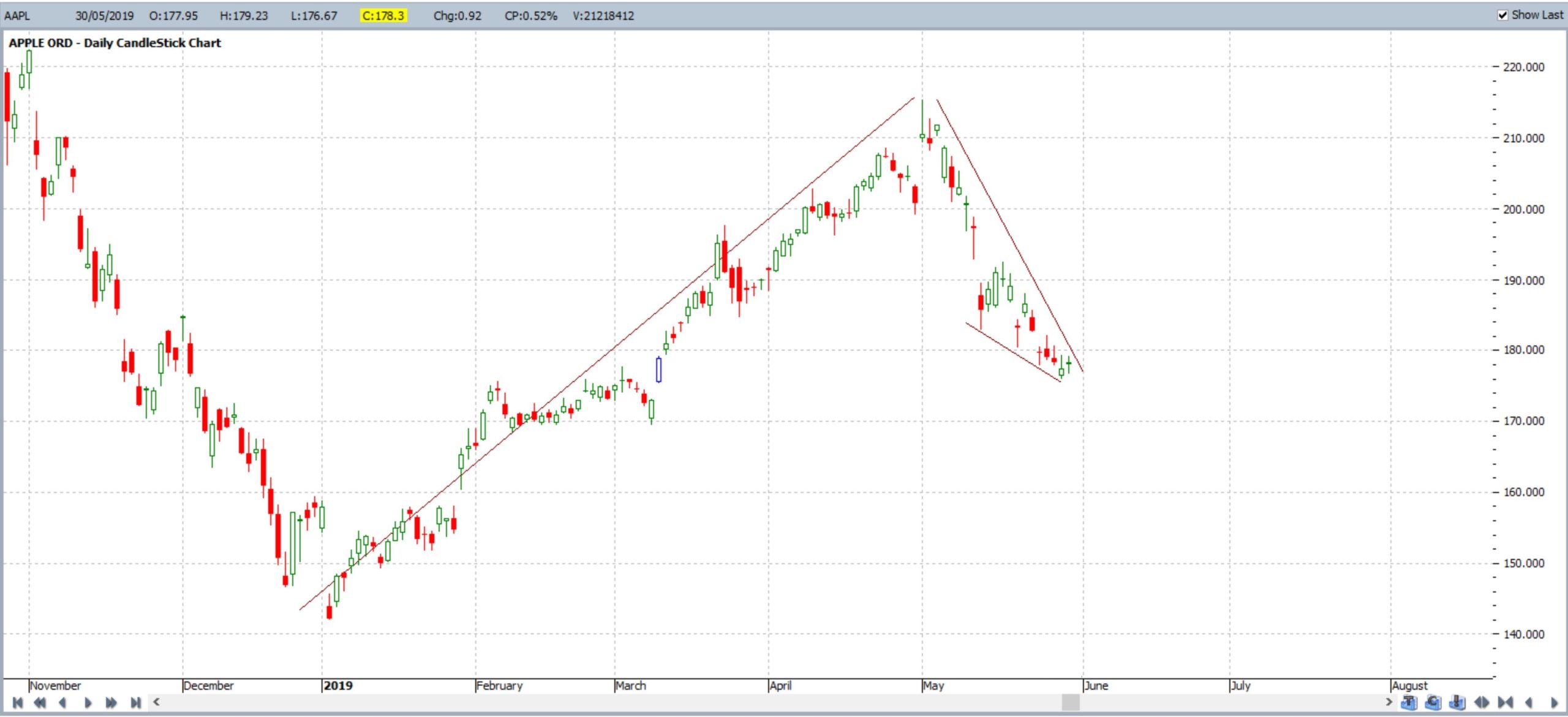Click the 2019 year label on time axis

338,686
